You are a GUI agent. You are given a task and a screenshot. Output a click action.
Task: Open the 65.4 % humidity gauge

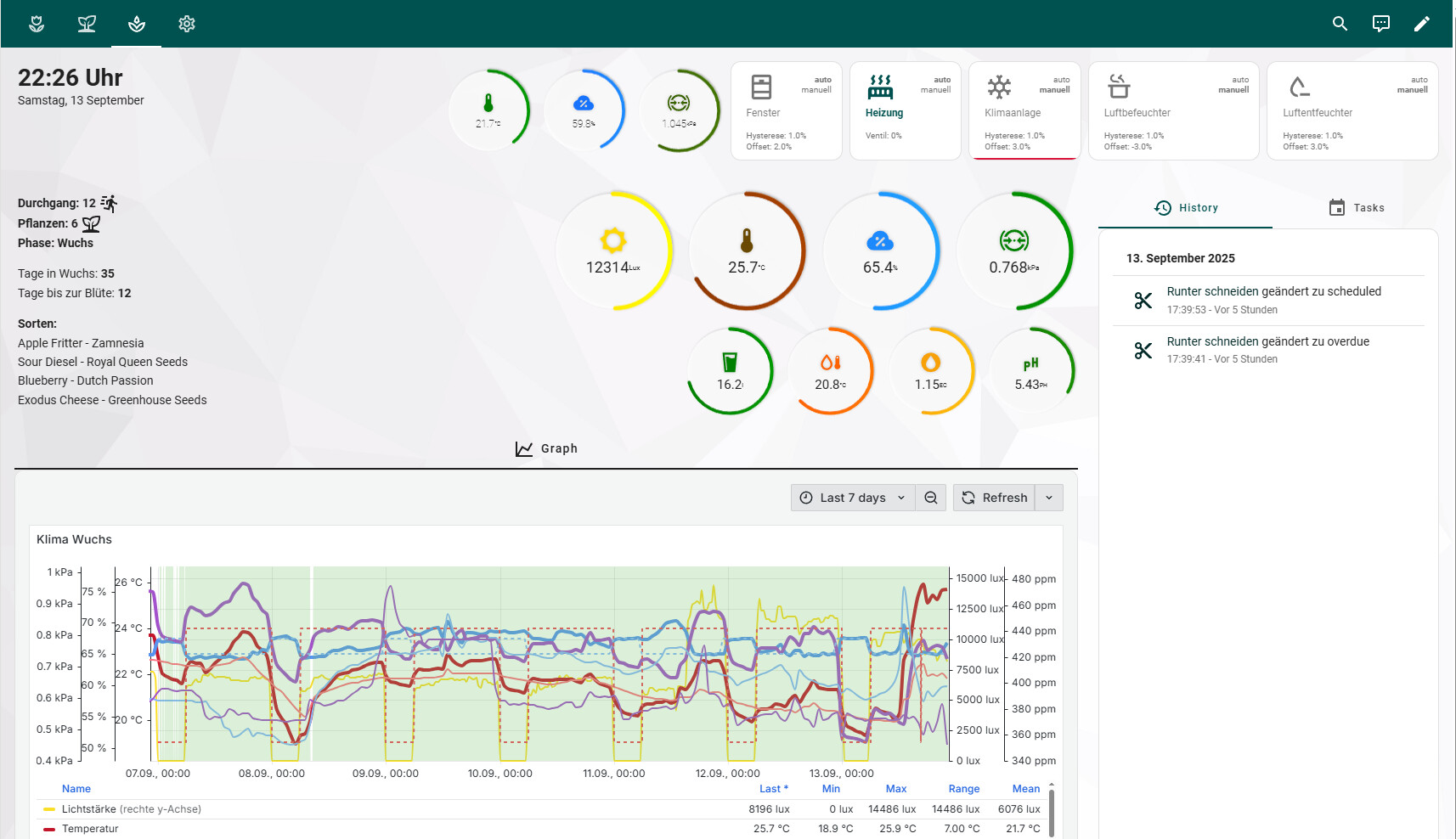pyautogui.click(x=881, y=251)
